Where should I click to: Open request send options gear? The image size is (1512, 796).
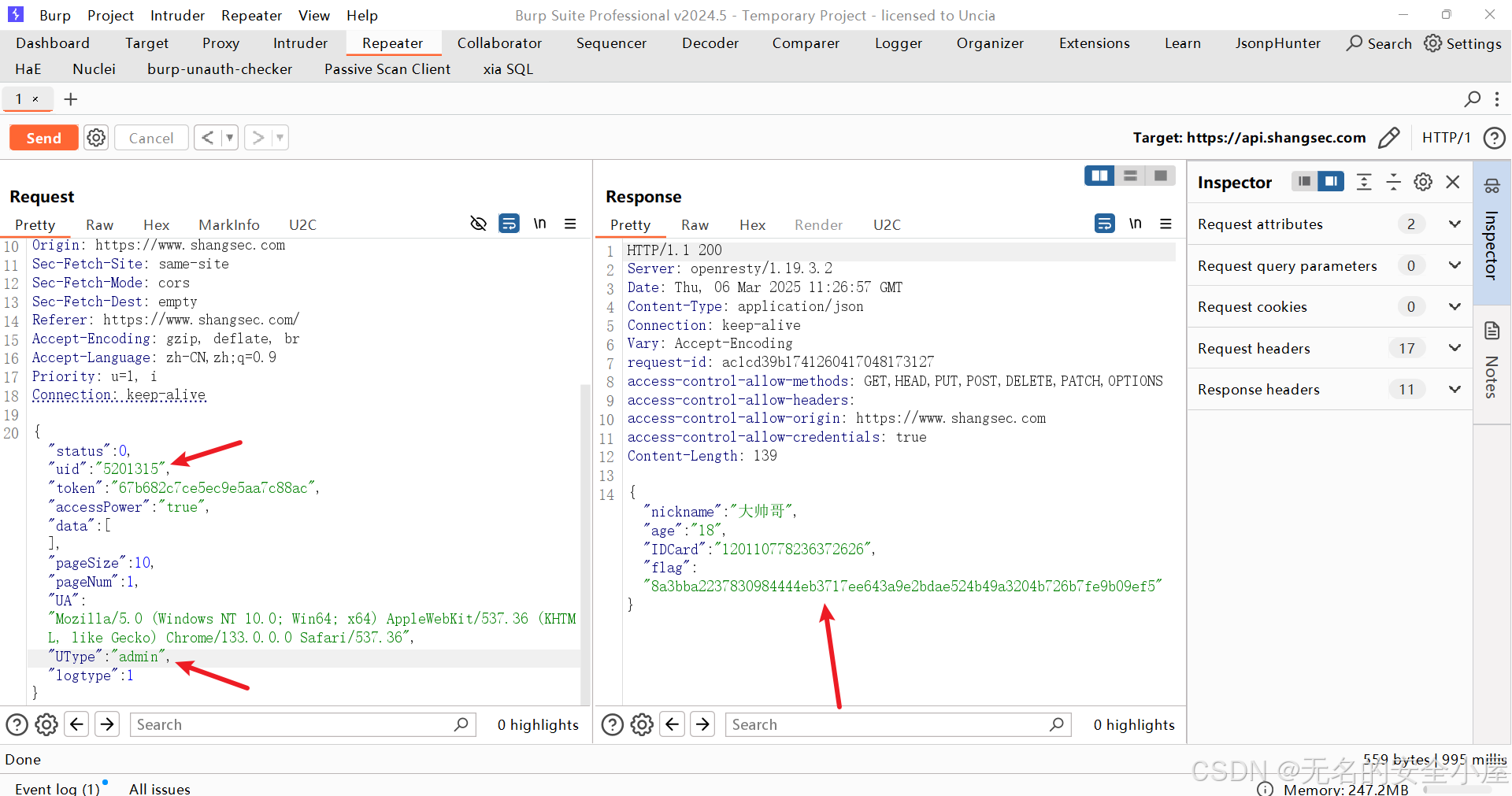click(96, 138)
